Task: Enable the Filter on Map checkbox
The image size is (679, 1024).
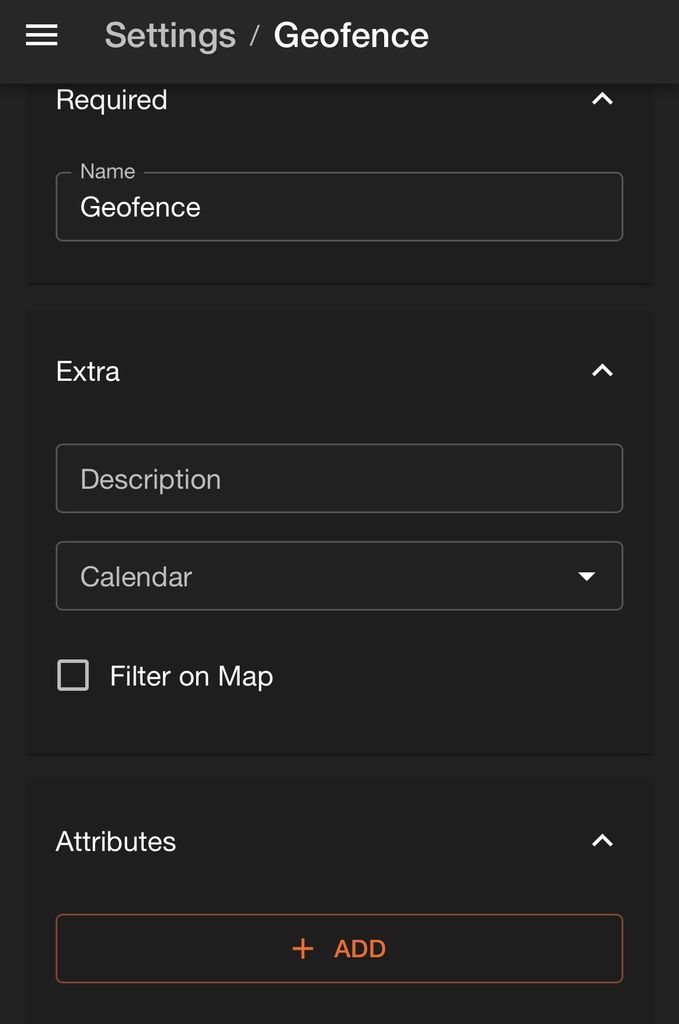Action: [73, 676]
